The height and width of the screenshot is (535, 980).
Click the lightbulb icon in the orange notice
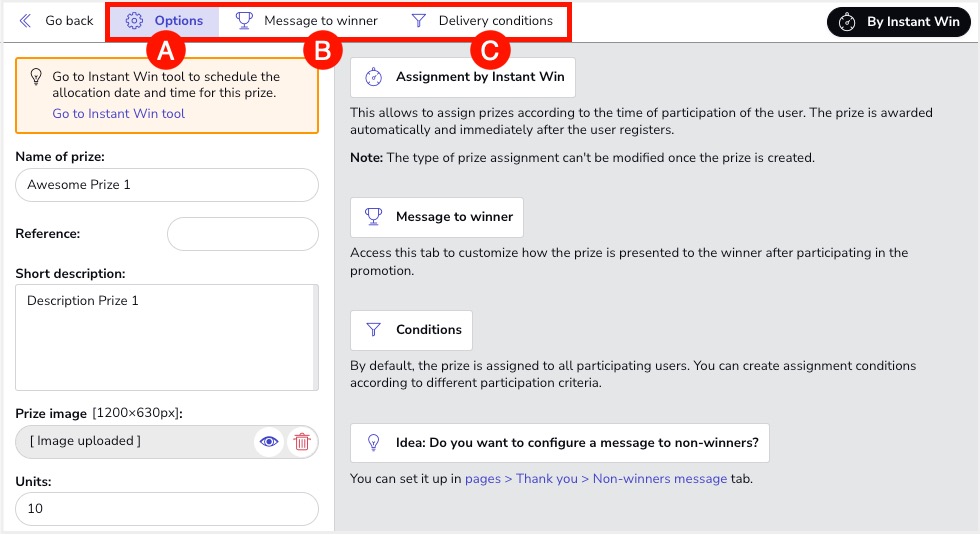[x=36, y=77]
